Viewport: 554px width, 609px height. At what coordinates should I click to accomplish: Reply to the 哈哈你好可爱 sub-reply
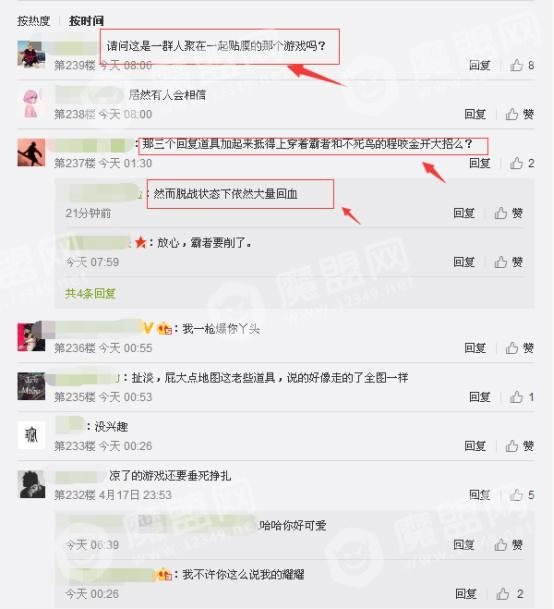tap(464, 545)
